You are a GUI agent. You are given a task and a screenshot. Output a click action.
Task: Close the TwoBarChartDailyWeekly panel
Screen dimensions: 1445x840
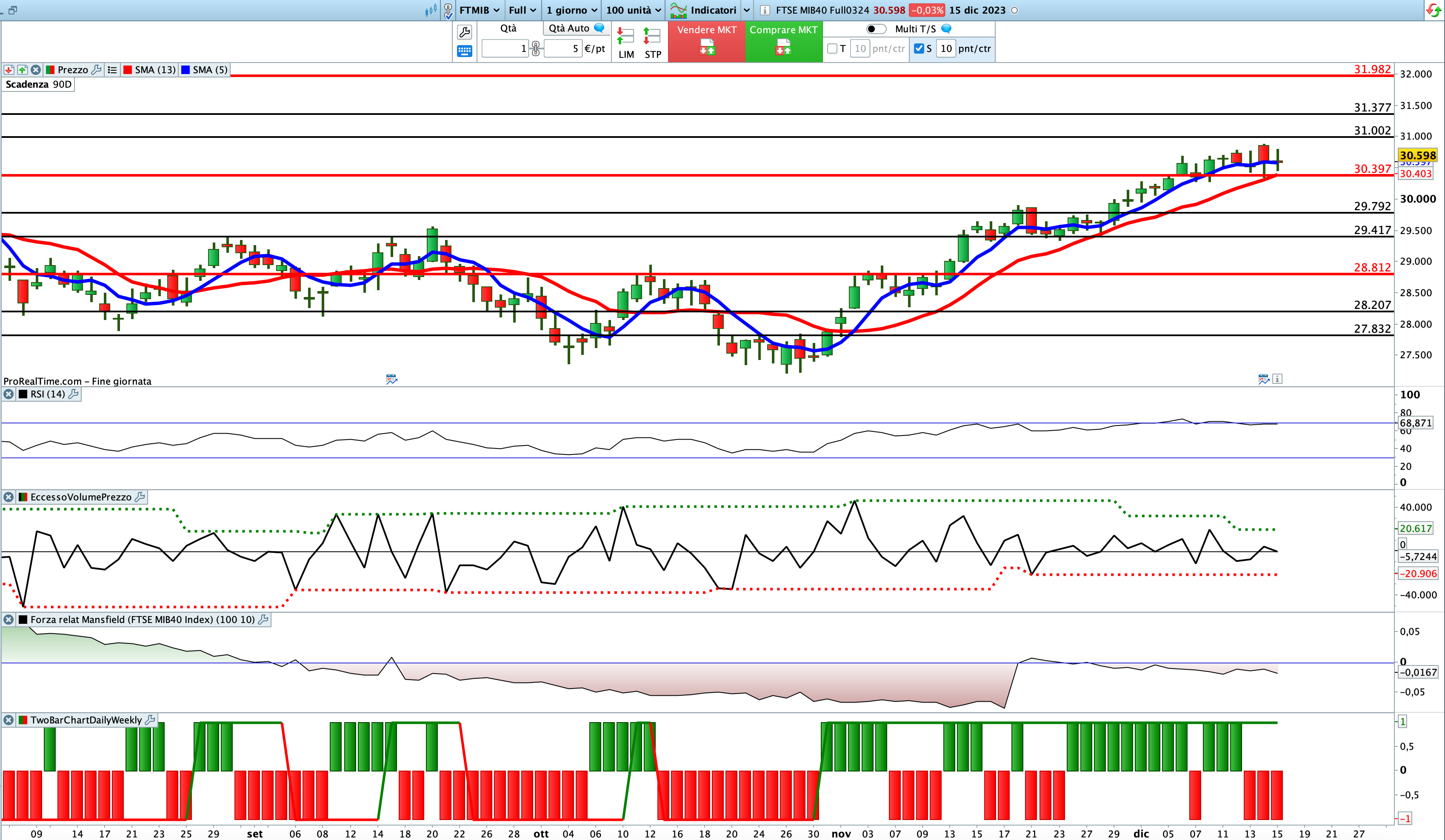(9, 720)
